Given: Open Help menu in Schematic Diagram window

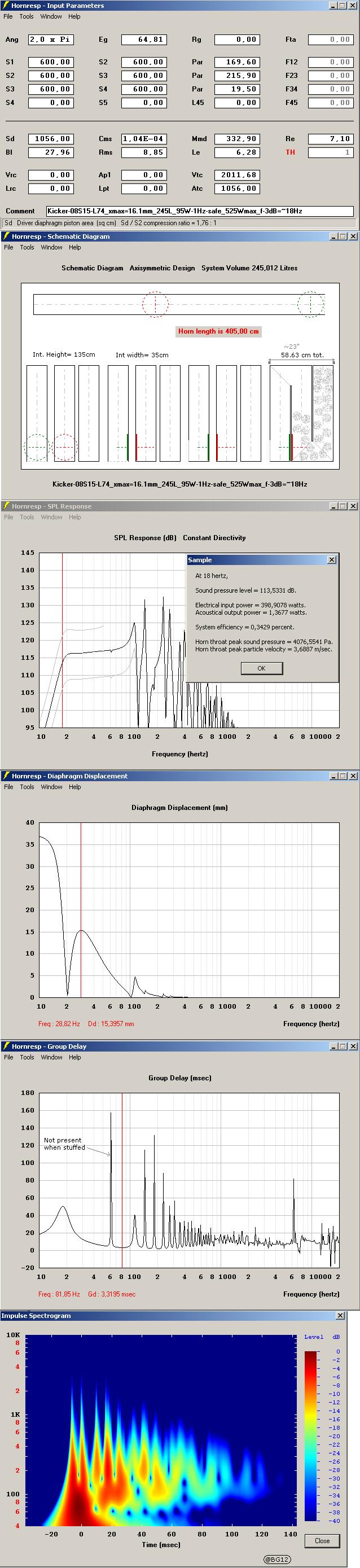Looking at the screenshot, I should click(x=75, y=247).
